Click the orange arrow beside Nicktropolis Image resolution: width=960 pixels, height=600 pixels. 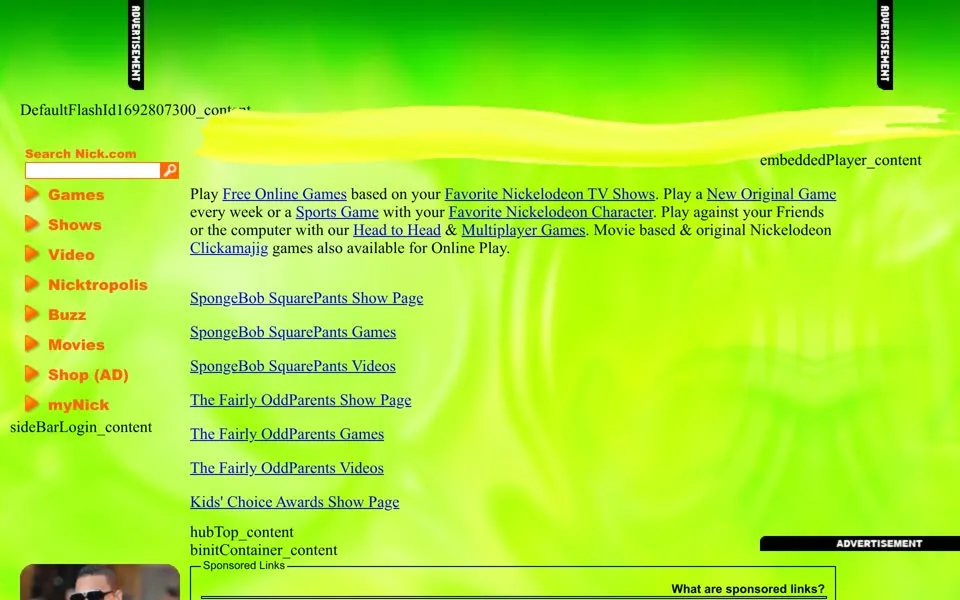32,284
